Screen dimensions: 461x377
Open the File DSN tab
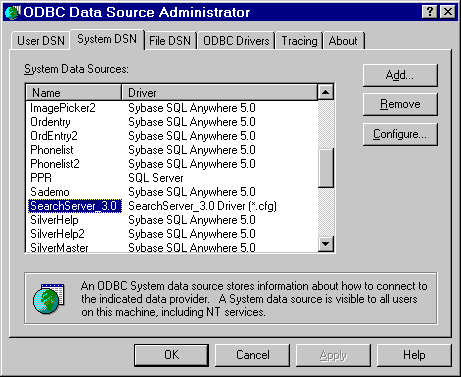coord(170,41)
